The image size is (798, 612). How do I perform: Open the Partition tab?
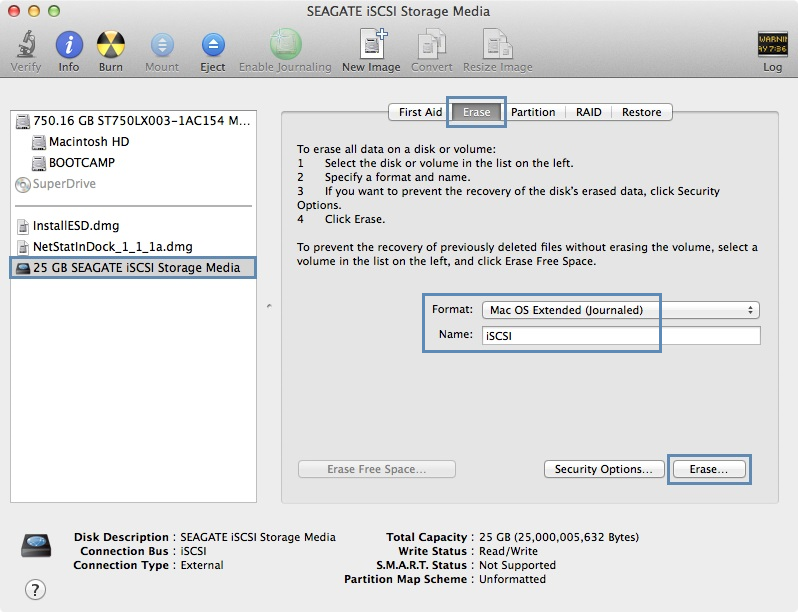click(533, 112)
